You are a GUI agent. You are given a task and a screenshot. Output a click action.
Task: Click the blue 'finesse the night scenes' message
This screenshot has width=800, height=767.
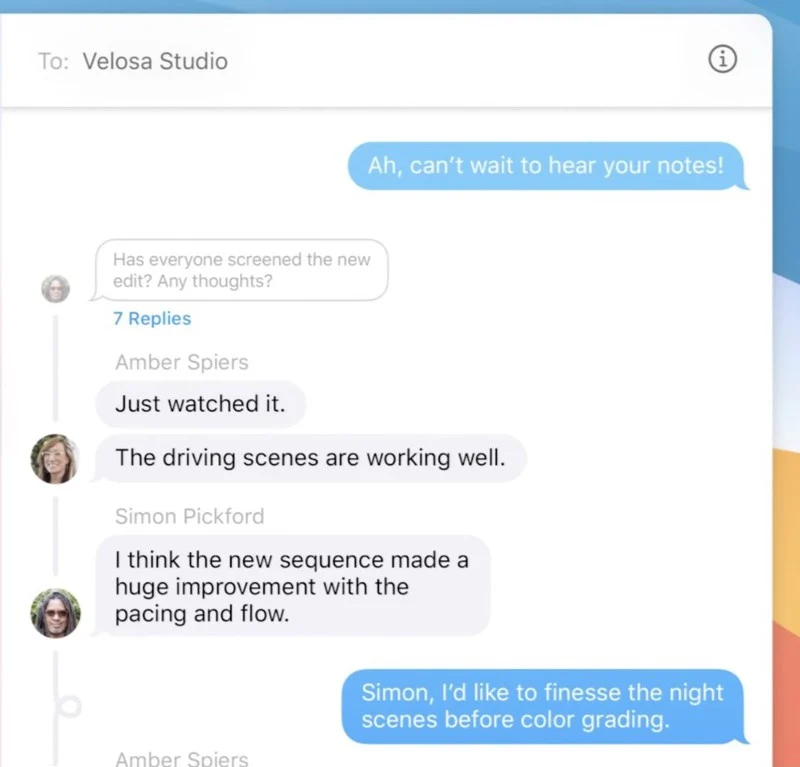coord(542,706)
